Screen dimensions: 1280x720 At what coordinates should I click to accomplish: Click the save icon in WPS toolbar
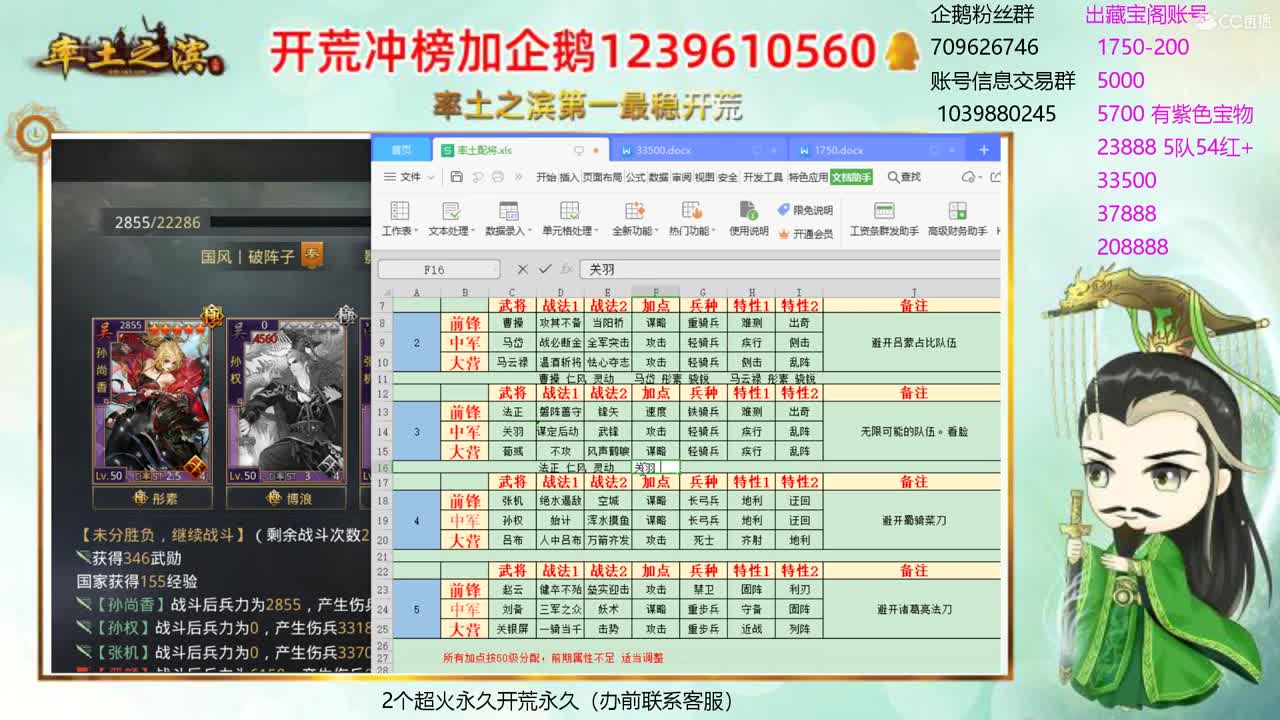pyautogui.click(x=456, y=177)
